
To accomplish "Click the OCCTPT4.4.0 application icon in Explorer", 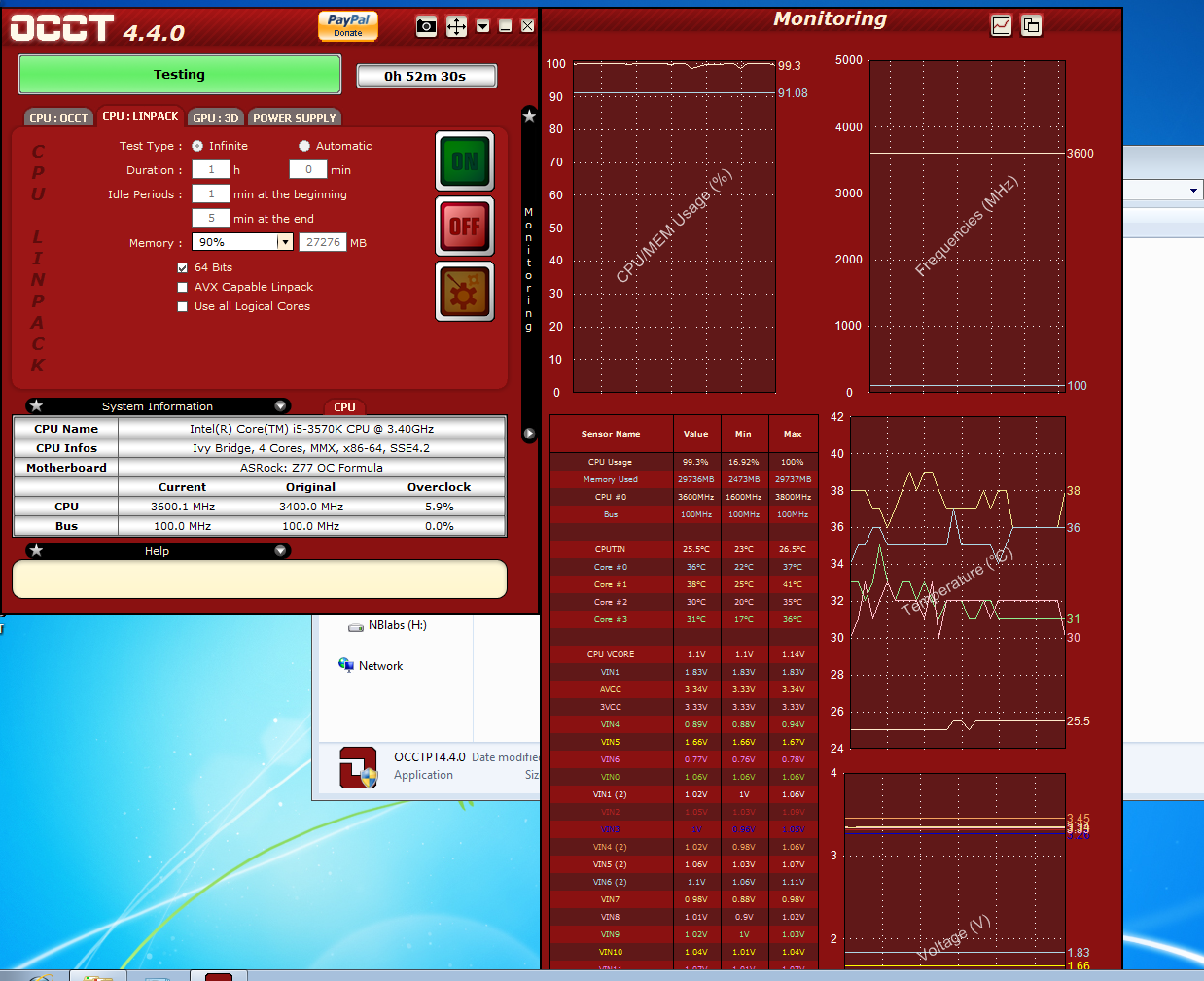I will [358, 767].
